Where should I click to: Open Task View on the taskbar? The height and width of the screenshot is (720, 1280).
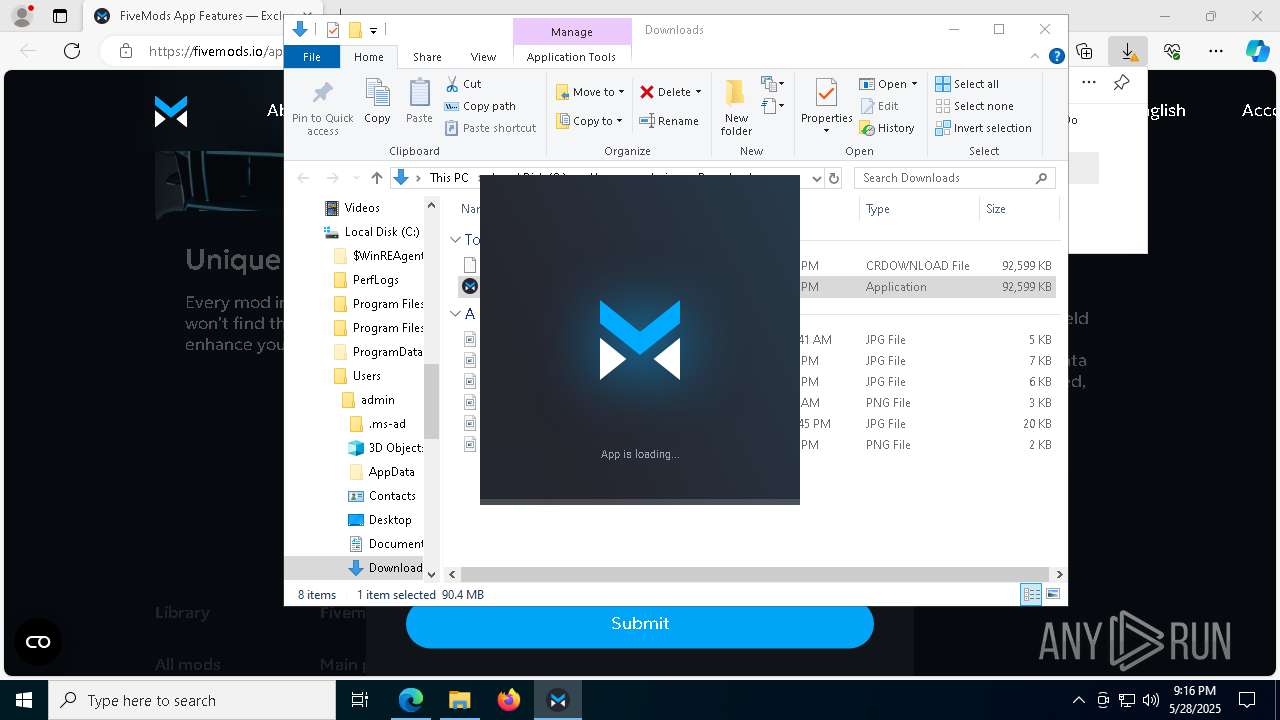[x=360, y=700]
